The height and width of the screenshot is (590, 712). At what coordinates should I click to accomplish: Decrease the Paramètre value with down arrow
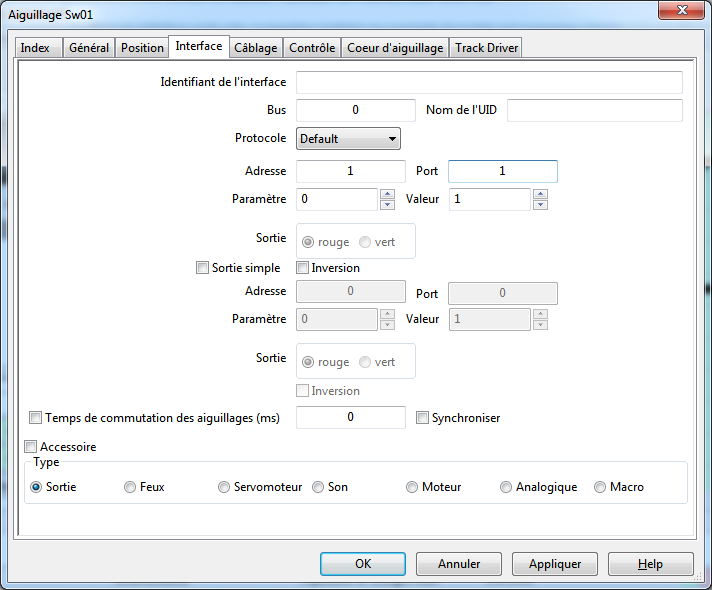coord(387,205)
